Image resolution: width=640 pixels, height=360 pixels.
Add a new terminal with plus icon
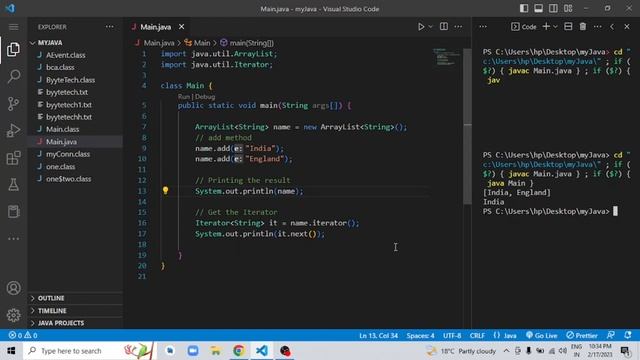546,27
